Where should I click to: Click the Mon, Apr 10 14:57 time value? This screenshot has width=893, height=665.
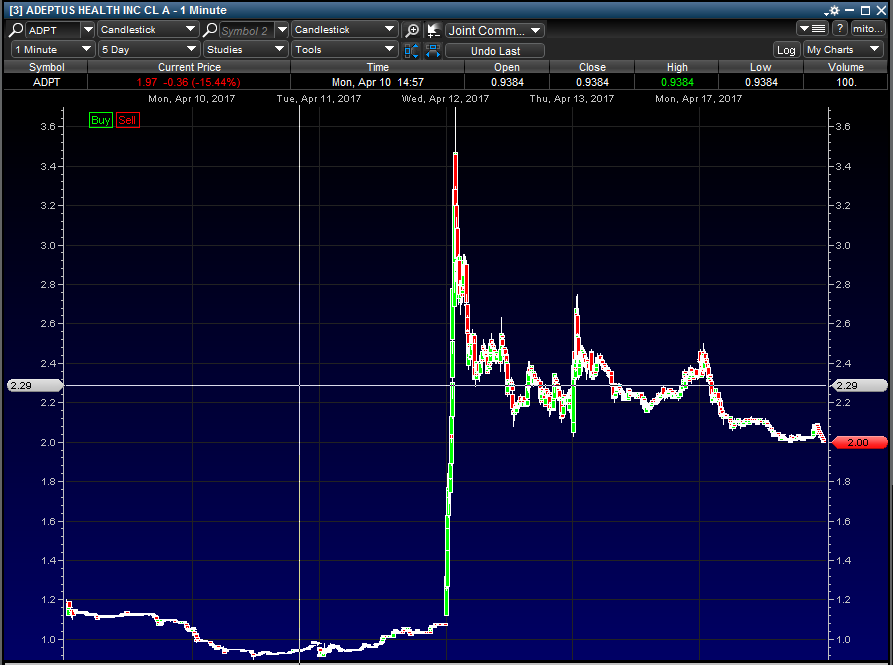(378, 83)
